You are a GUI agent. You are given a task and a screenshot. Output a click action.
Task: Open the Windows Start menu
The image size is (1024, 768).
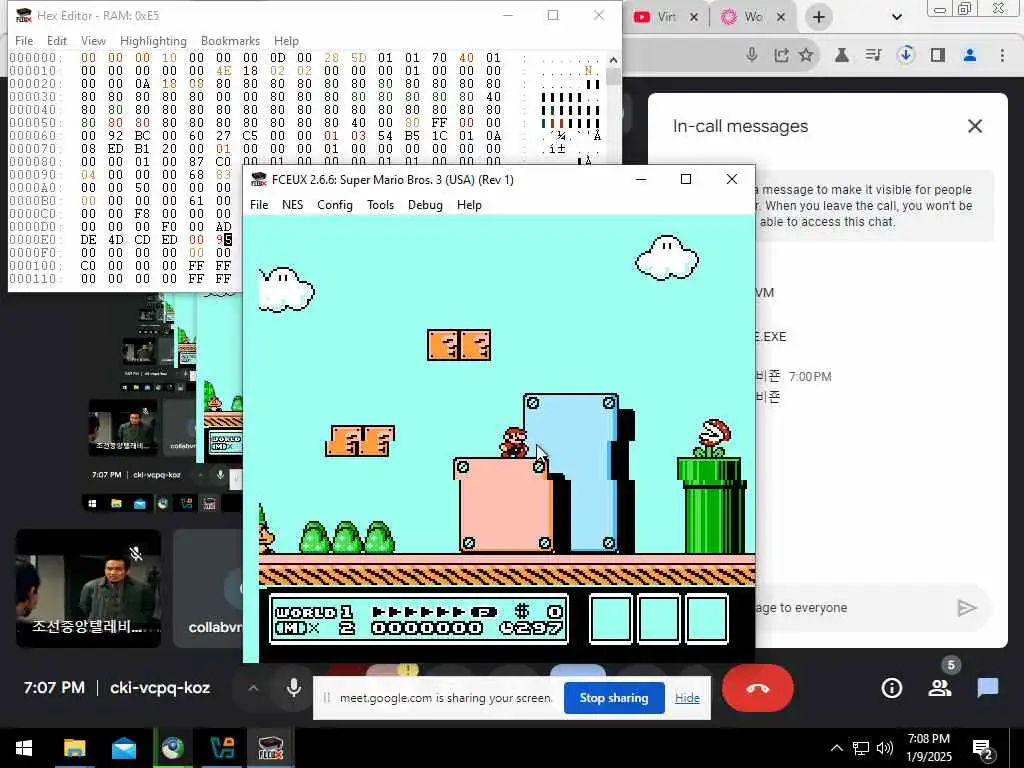24,748
